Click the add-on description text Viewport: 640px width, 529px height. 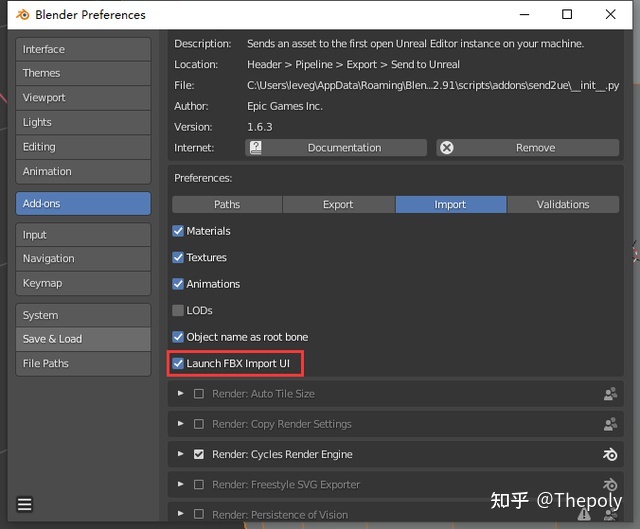(416, 44)
